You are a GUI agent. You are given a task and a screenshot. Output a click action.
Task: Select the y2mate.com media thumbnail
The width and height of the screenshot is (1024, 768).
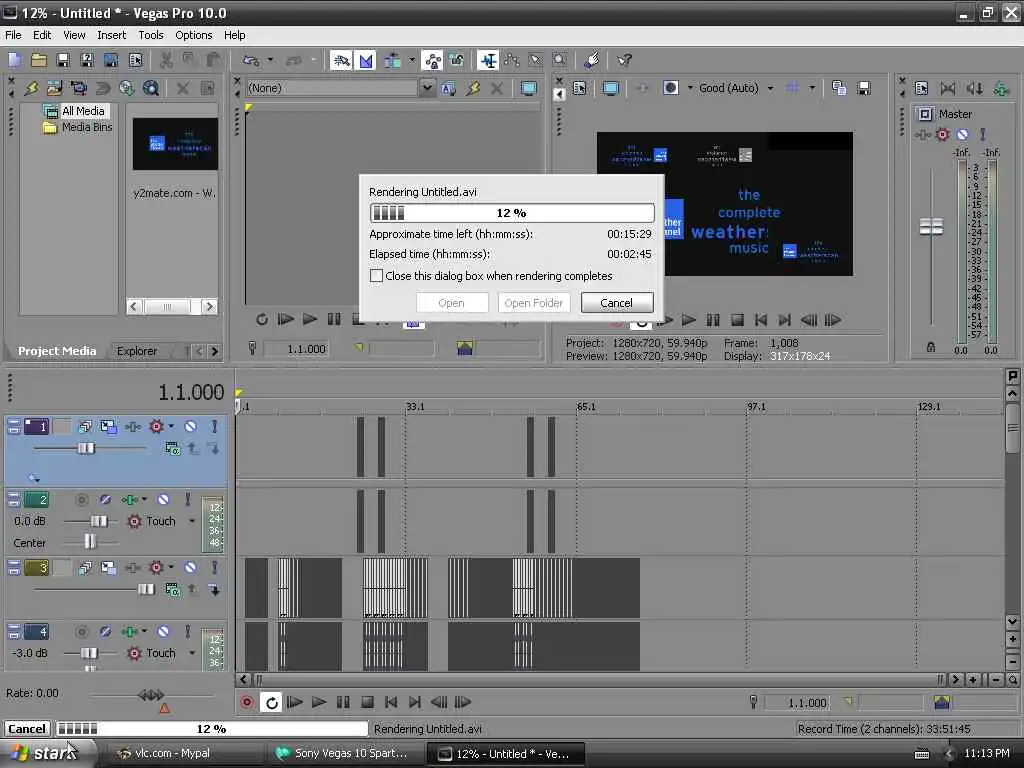click(x=175, y=144)
